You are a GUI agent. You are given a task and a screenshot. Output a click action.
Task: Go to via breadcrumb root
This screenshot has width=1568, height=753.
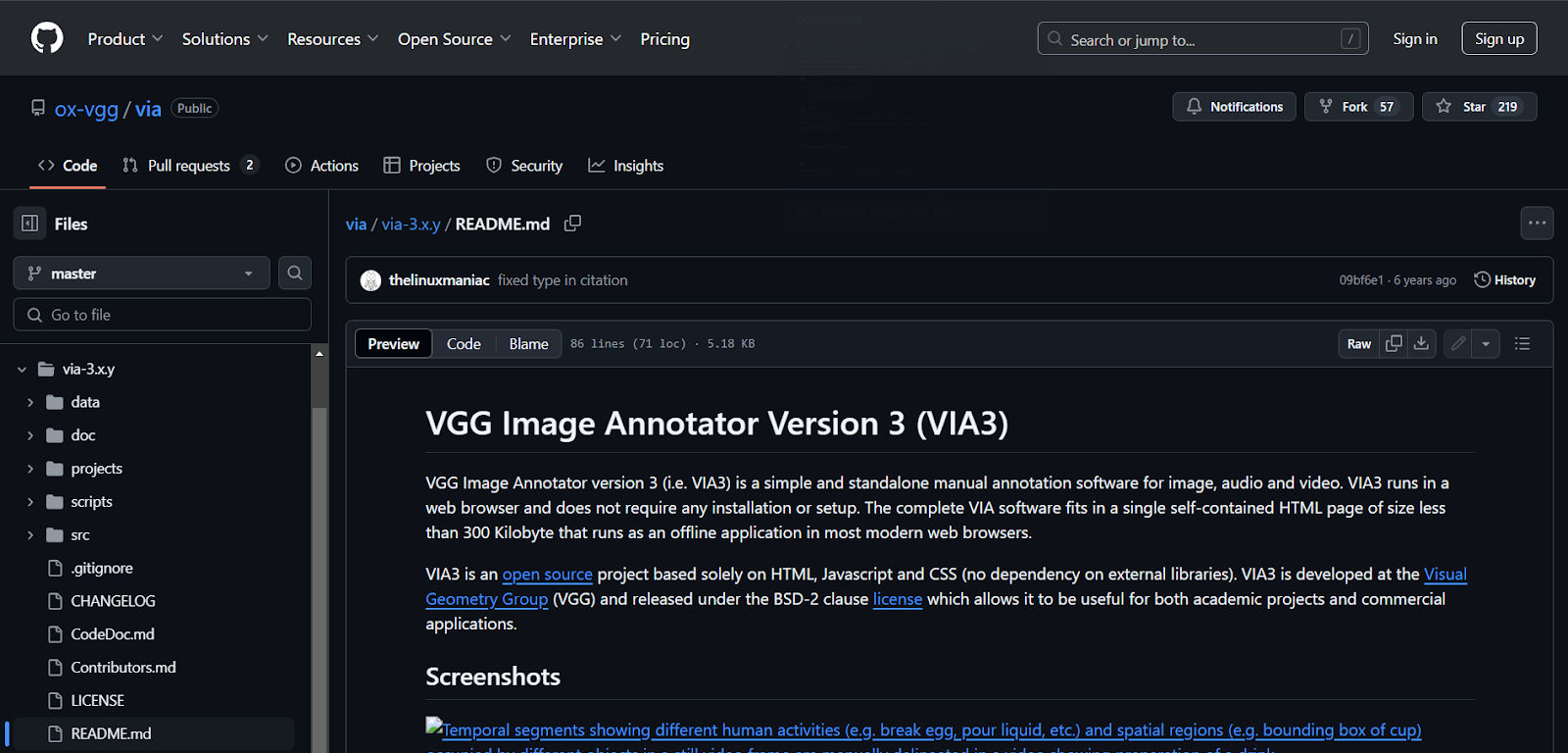click(356, 224)
